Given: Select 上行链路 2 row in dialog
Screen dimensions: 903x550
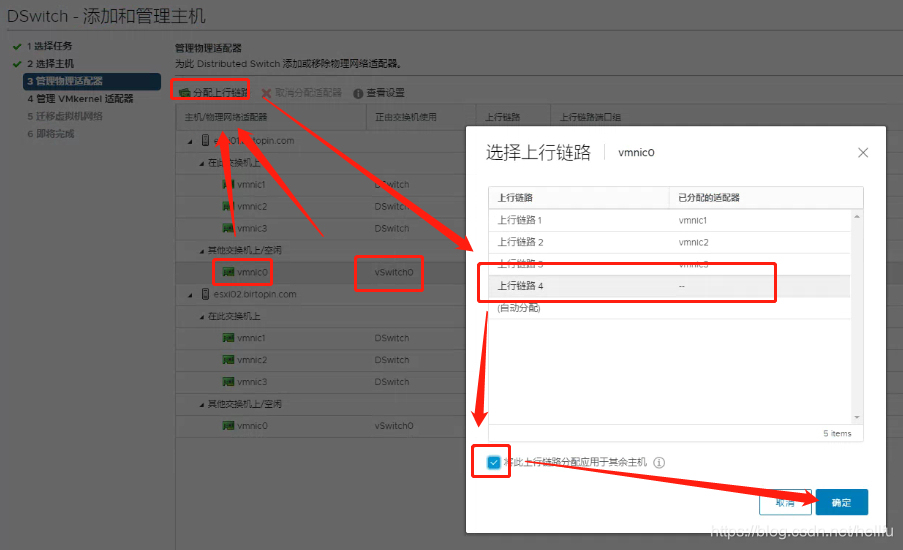Looking at the screenshot, I should (x=669, y=242).
